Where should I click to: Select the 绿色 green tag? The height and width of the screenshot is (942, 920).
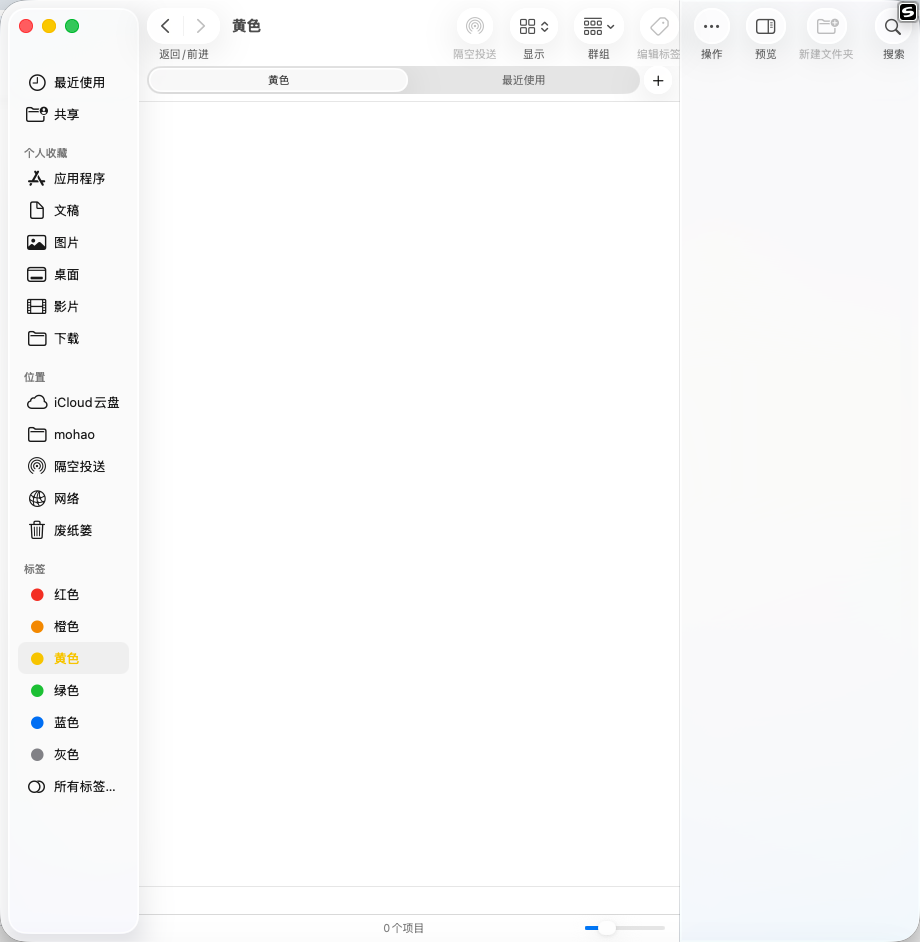(73, 690)
